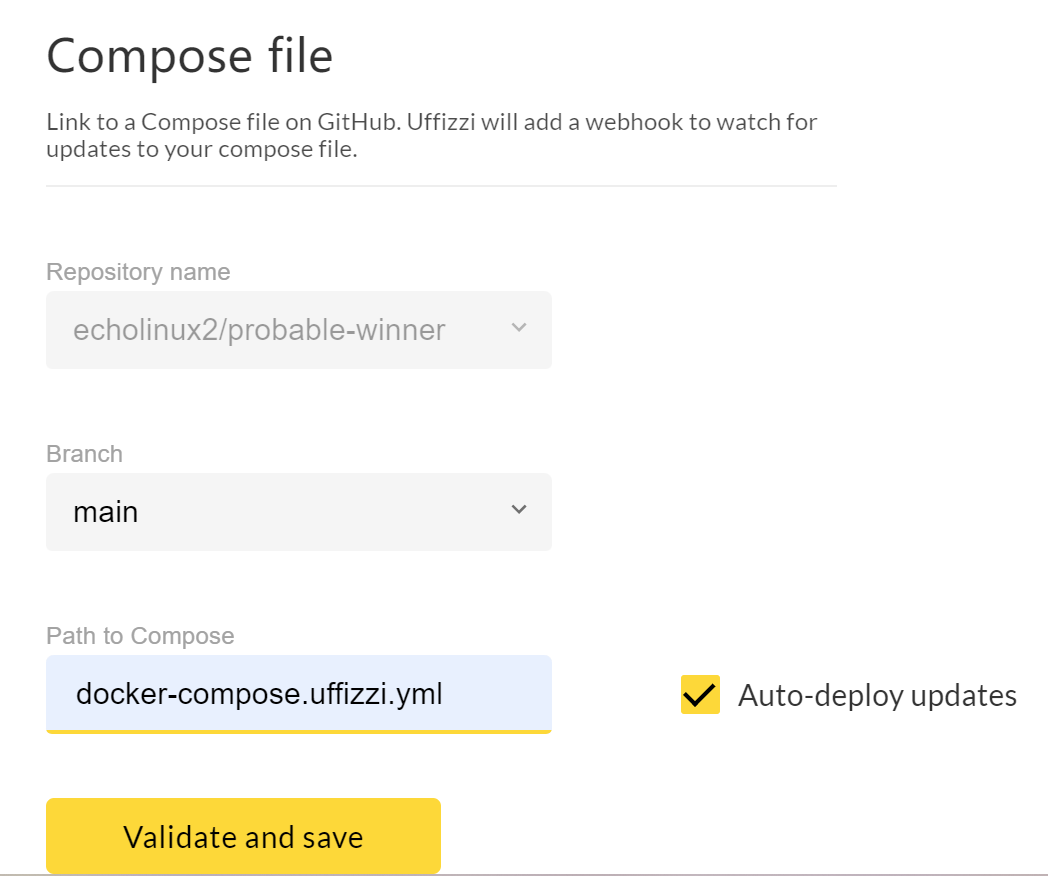Click the chevron arrow in Branch selector
The width and height of the screenshot is (1048, 876).
(x=518, y=510)
